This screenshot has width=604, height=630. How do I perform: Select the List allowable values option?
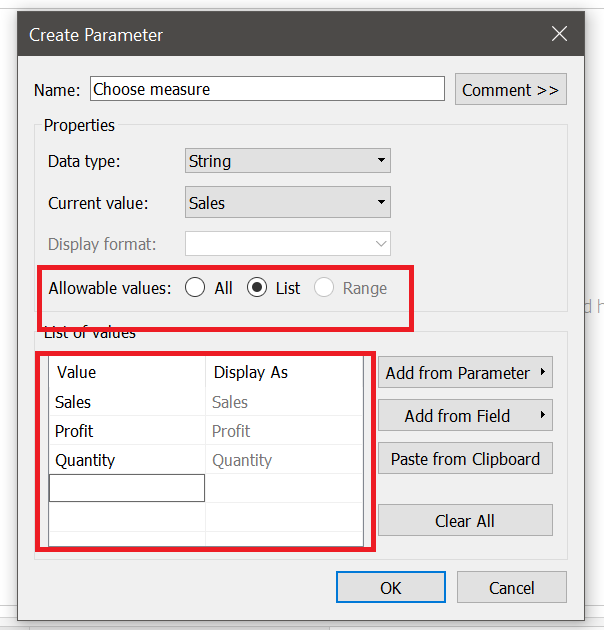tap(257, 288)
